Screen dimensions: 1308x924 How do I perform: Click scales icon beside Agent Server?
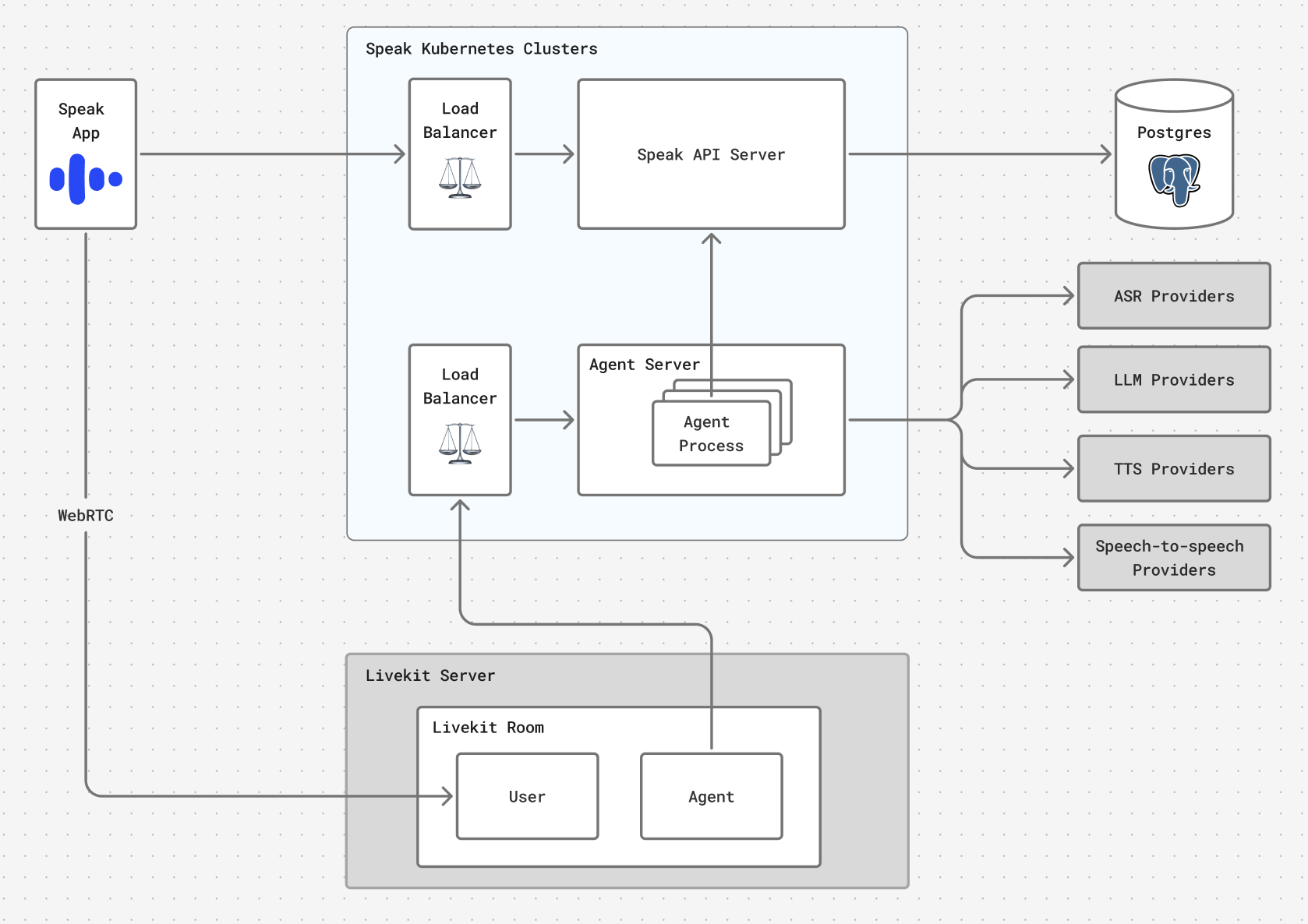460,443
